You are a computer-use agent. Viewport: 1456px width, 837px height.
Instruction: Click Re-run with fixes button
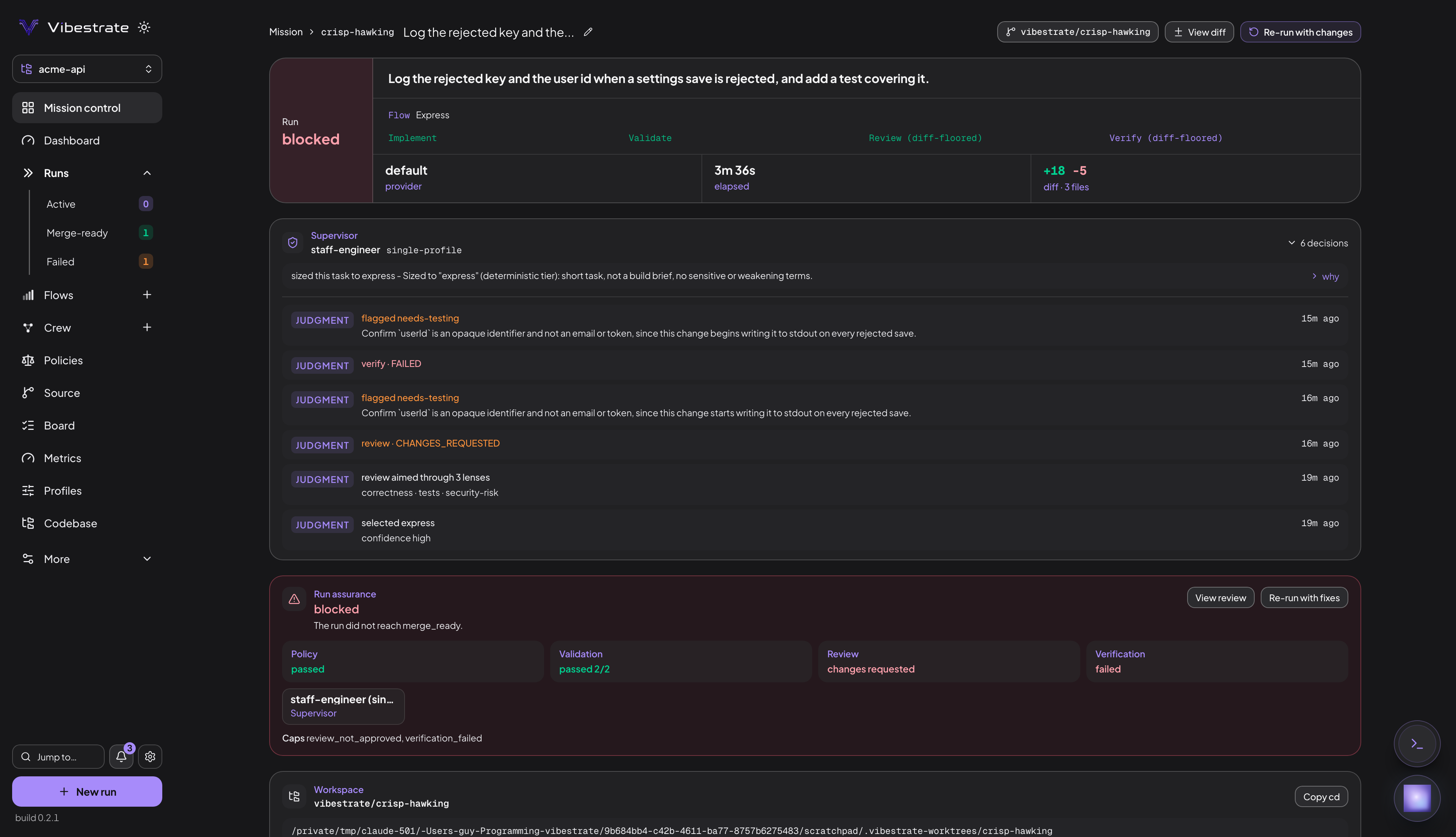click(x=1304, y=598)
